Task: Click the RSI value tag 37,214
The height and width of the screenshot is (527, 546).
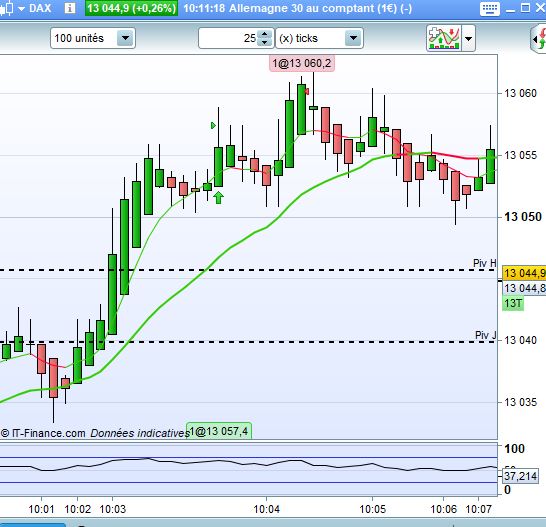Action: pos(520,476)
